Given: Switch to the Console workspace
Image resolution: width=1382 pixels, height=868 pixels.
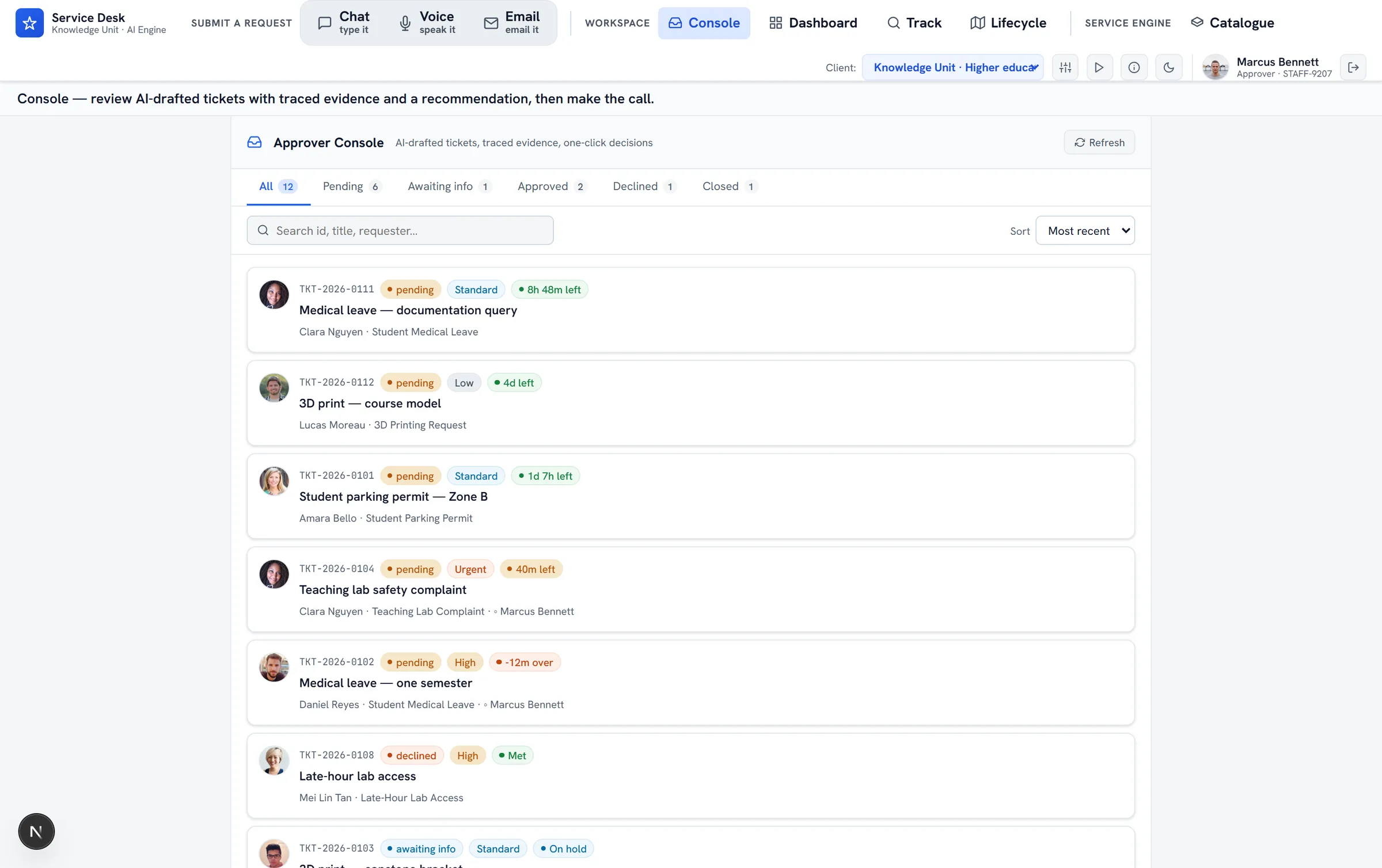Looking at the screenshot, I should [x=704, y=23].
